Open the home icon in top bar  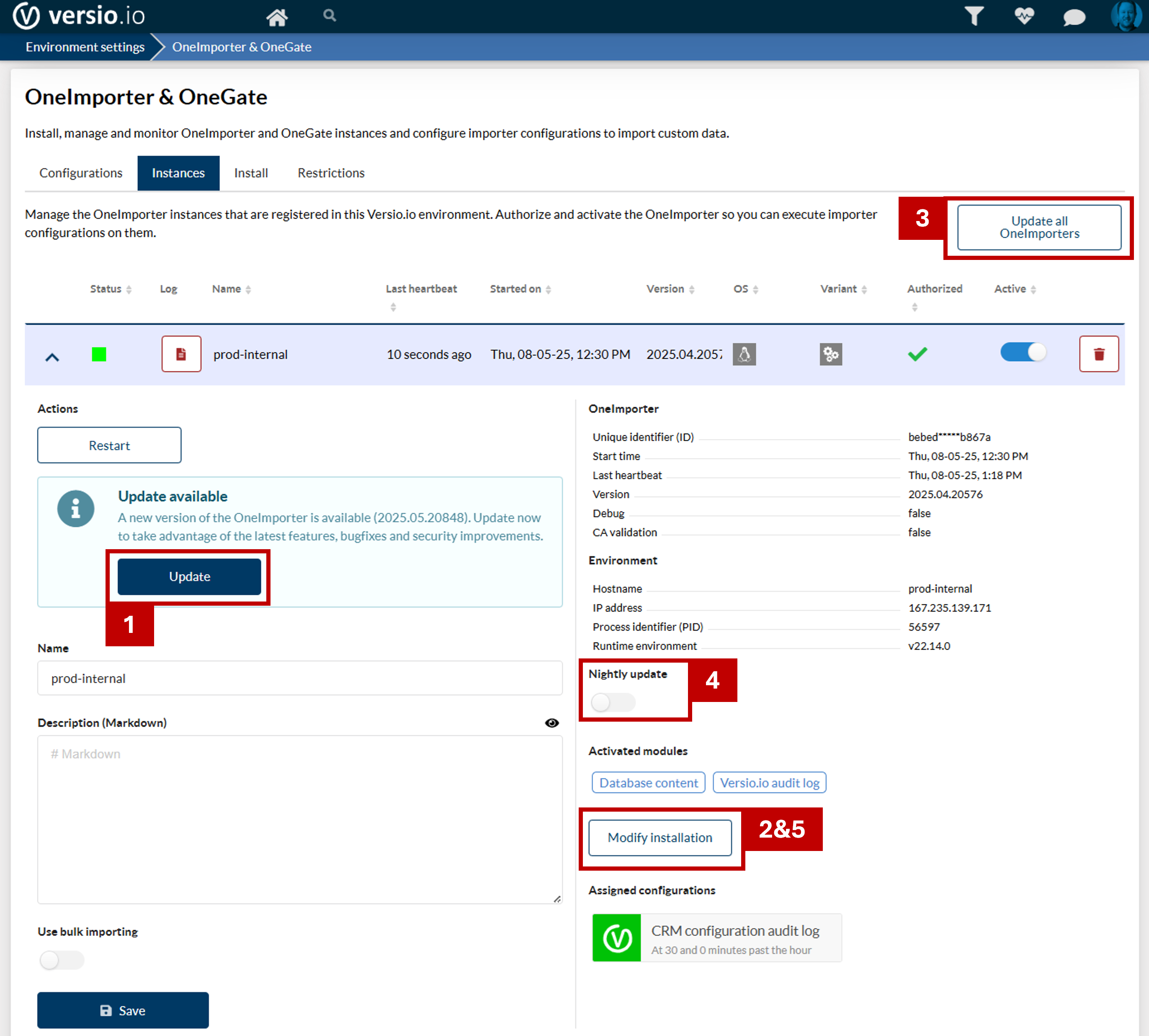point(277,17)
